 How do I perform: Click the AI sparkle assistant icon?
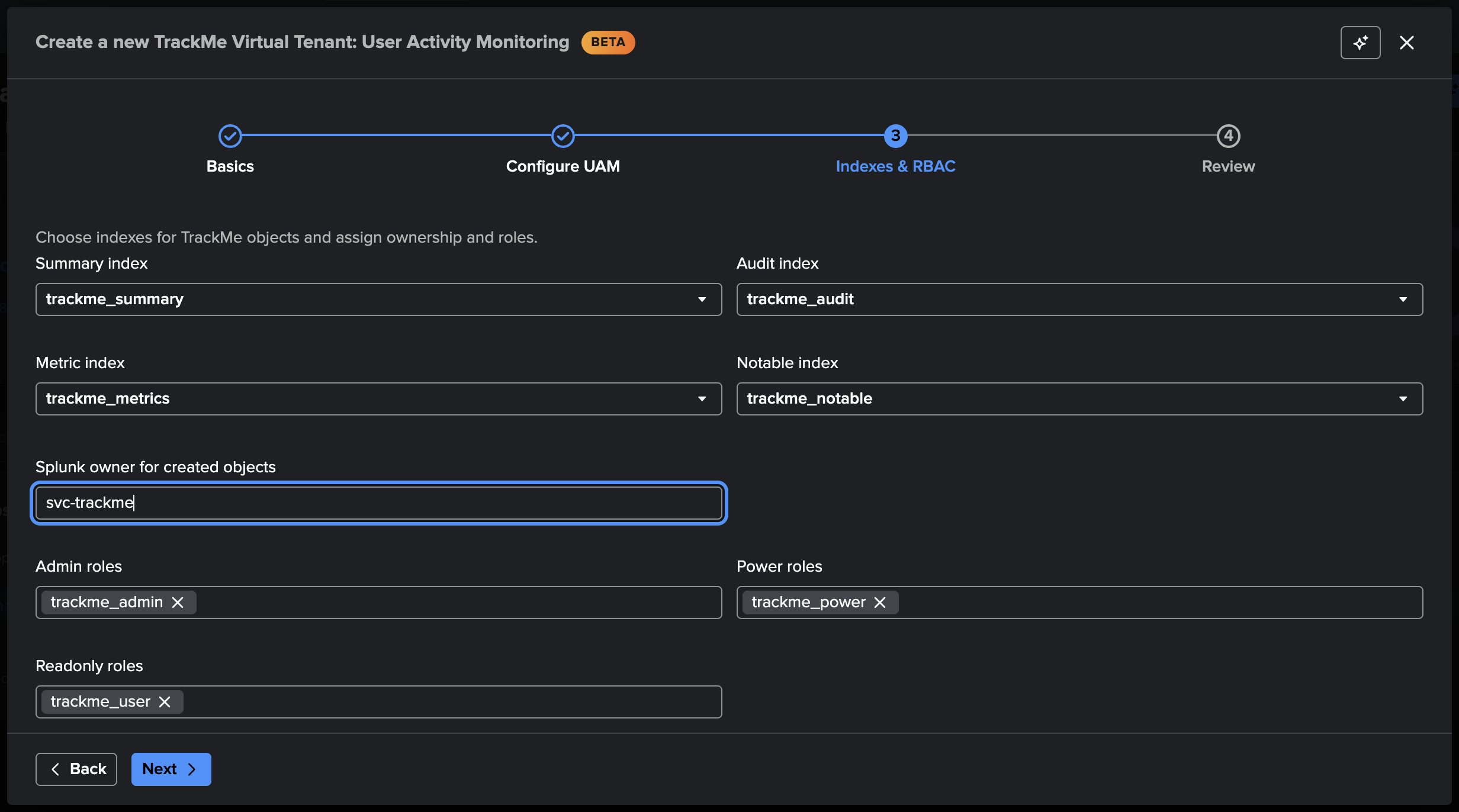tap(1360, 43)
